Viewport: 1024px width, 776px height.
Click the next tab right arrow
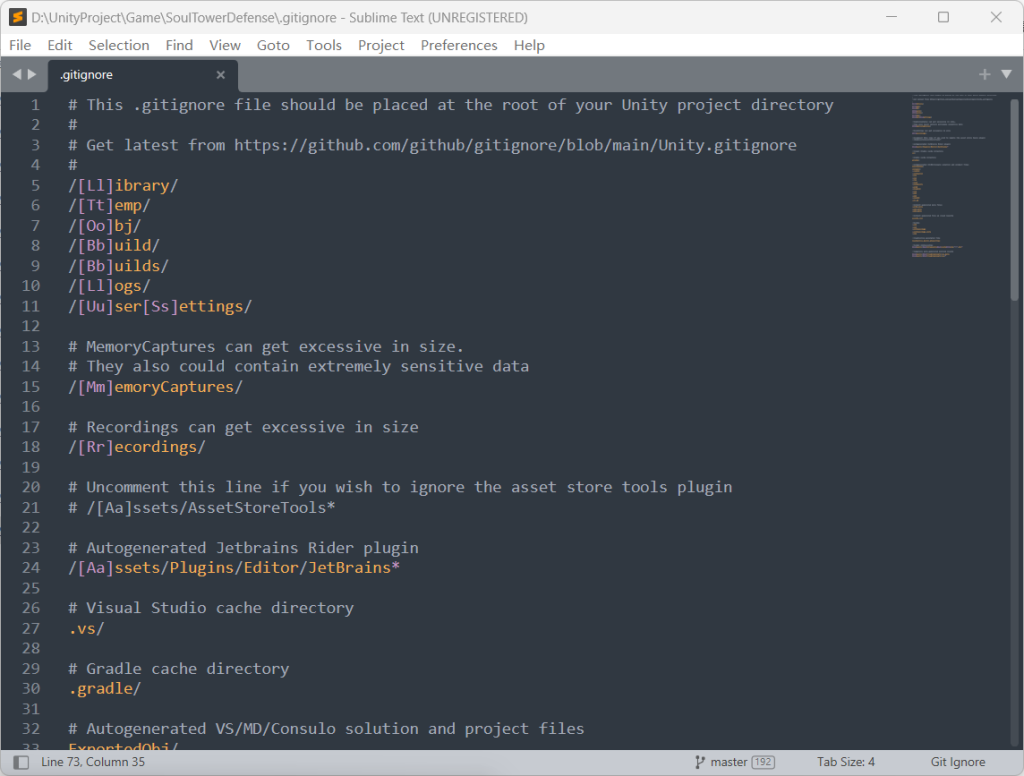(34, 74)
